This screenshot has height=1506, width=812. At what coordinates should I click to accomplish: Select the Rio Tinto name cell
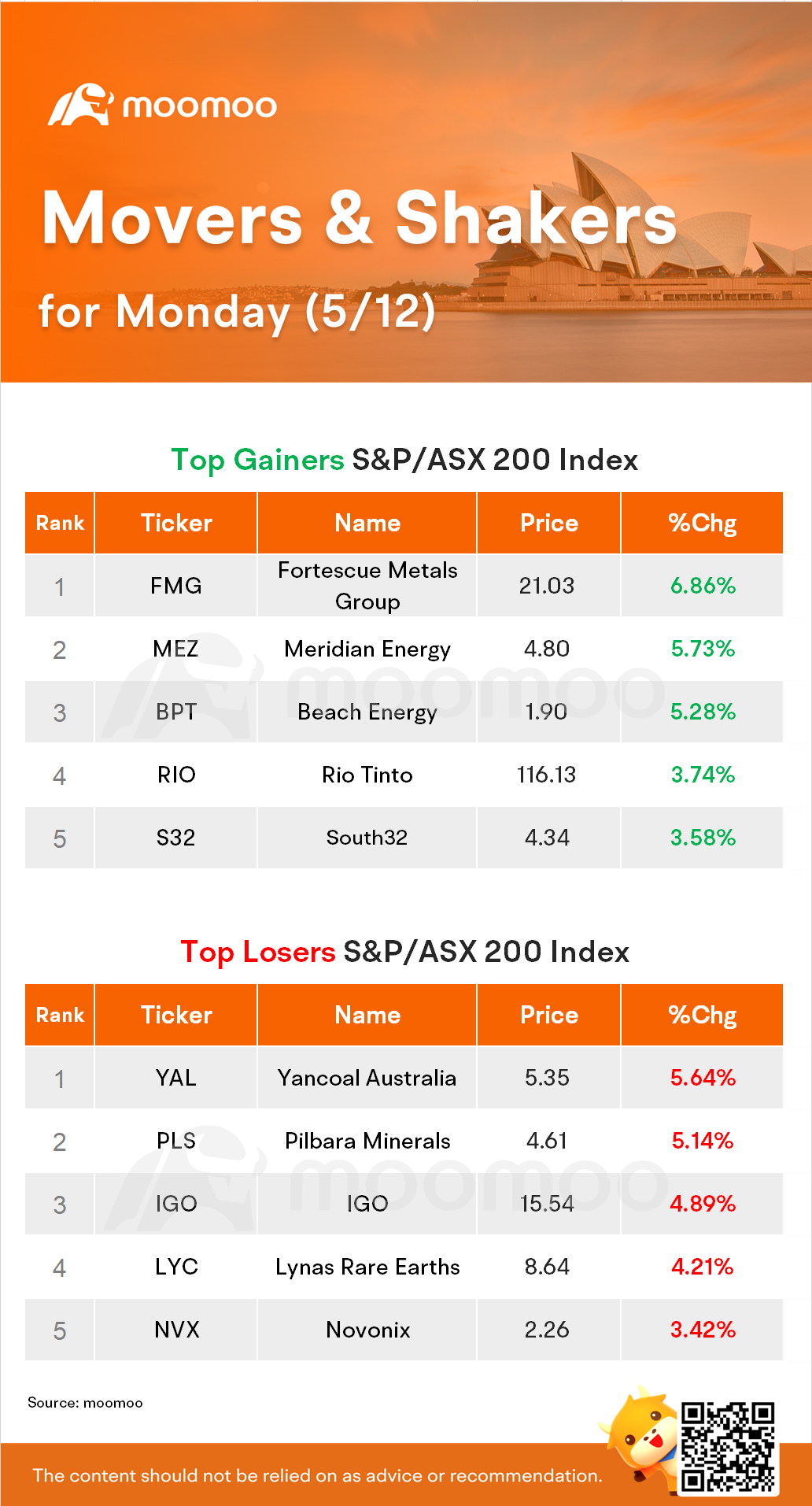click(x=367, y=775)
